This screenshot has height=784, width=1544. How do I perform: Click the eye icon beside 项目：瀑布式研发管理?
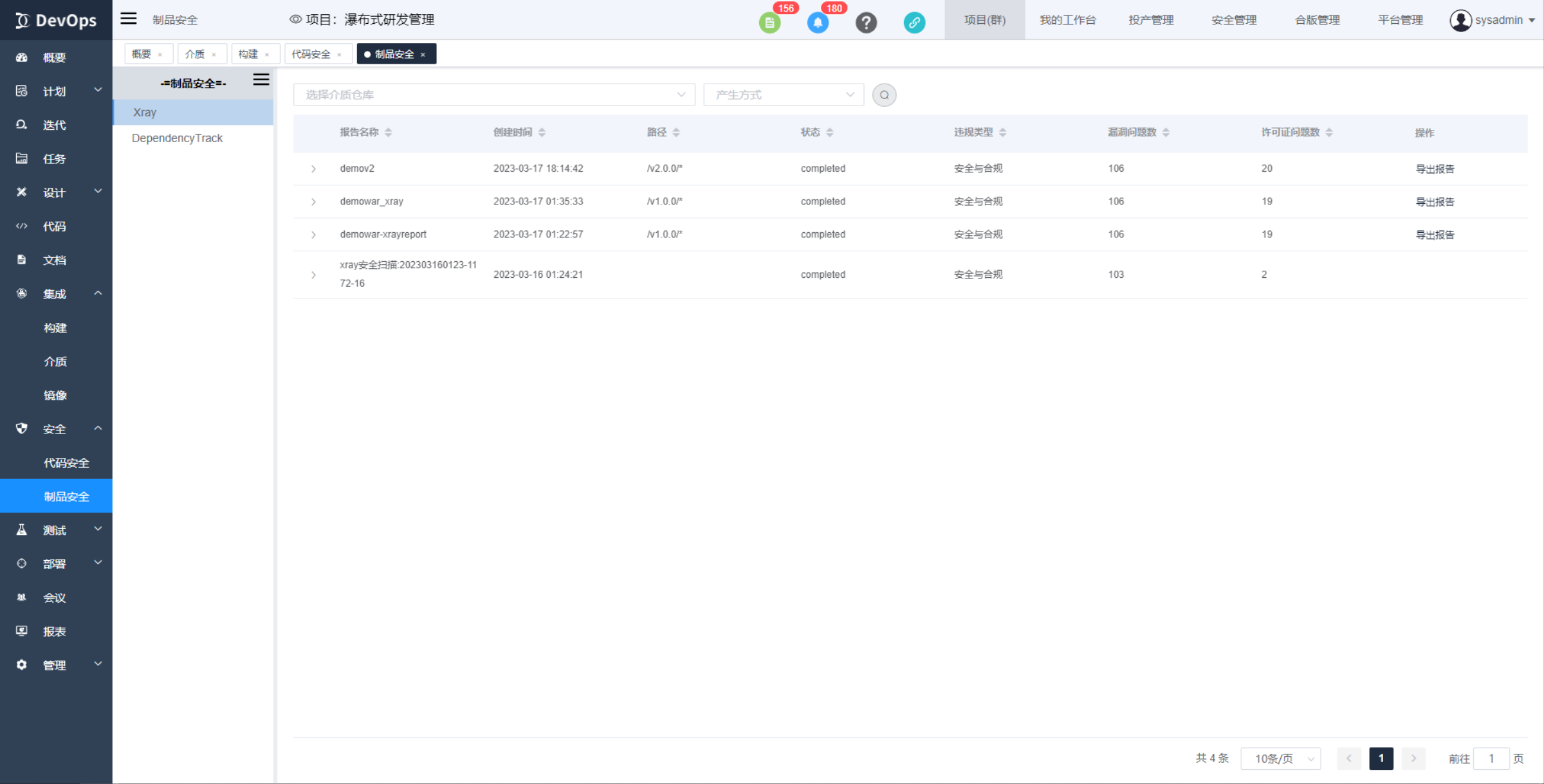pyautogui.click(x=296, y=19)
